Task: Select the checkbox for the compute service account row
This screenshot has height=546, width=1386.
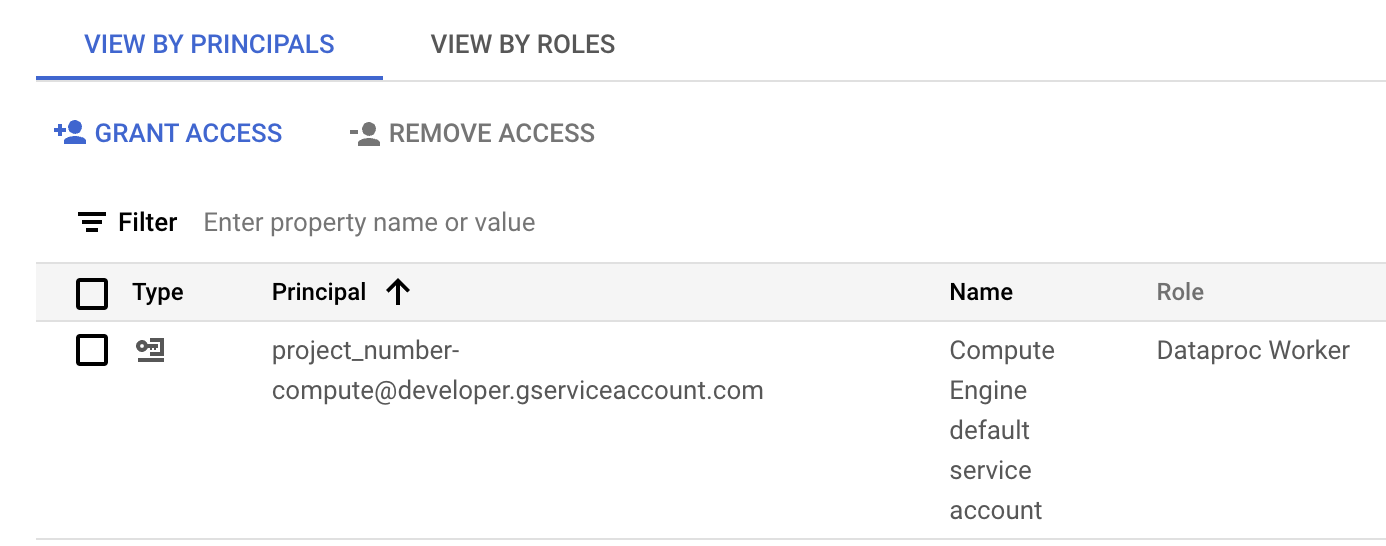Action: [92, 351]
